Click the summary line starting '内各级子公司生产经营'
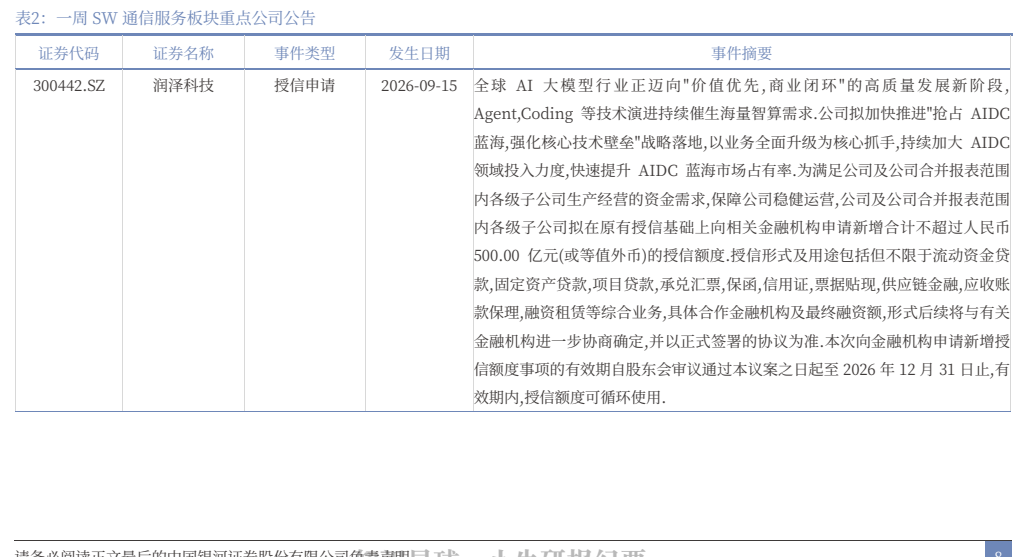The image size is (1027, 557). pos(741,199)
